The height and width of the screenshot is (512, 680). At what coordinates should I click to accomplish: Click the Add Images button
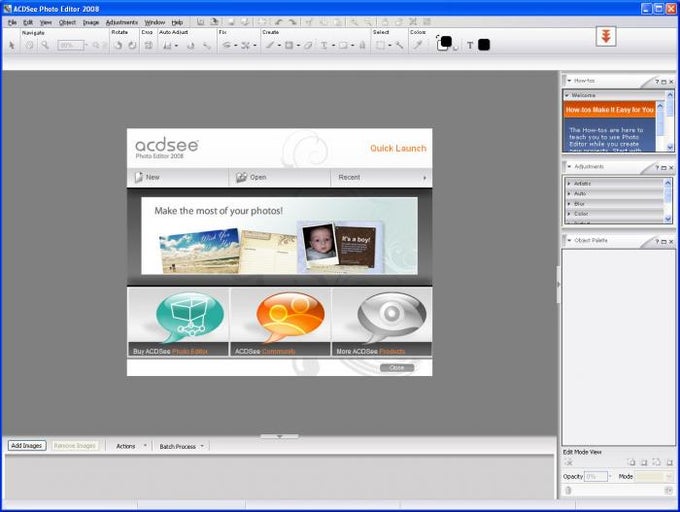coord(26,446)
